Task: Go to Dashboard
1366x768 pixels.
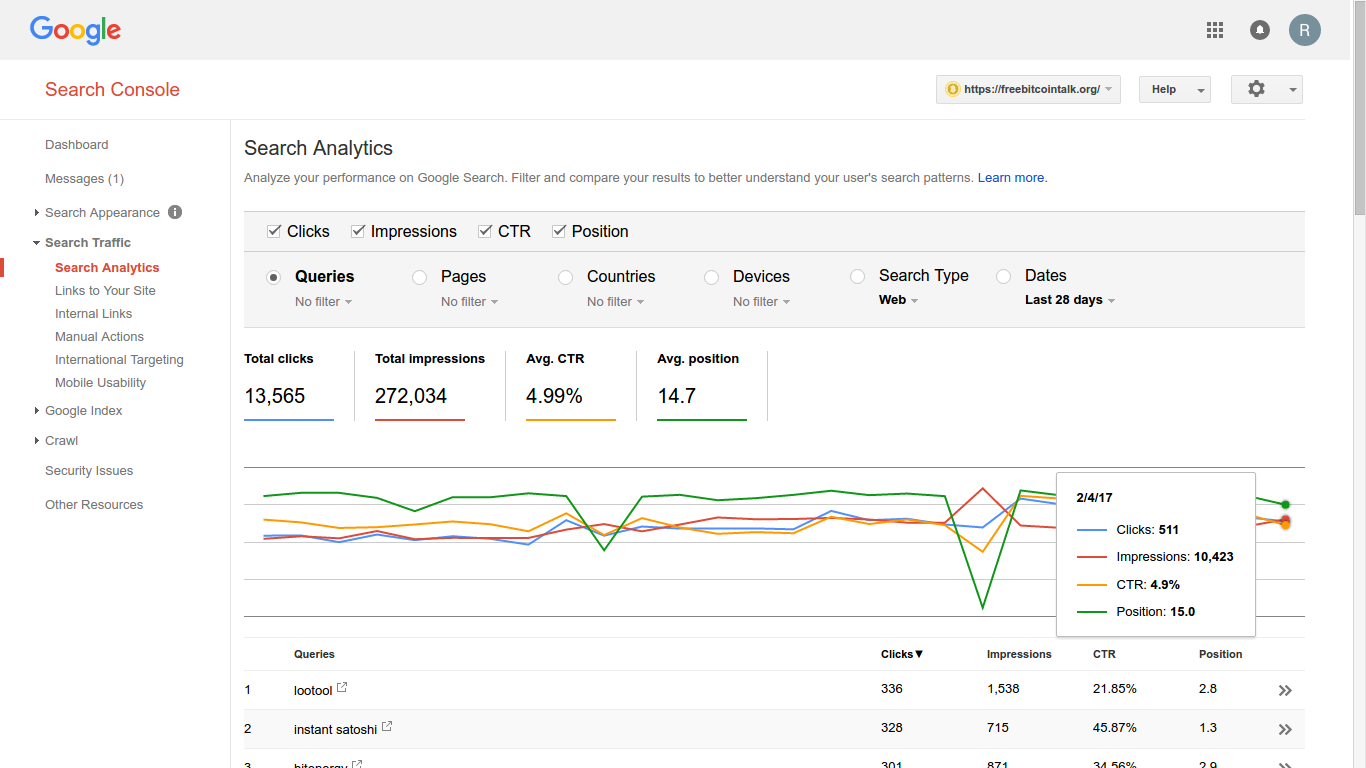Action: pyautogui.click(x=76, y=145)
